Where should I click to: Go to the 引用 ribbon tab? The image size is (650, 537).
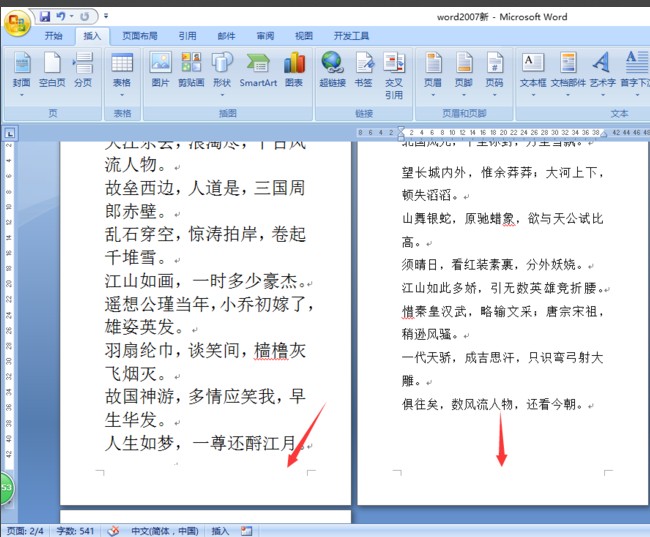coord(187,36)
